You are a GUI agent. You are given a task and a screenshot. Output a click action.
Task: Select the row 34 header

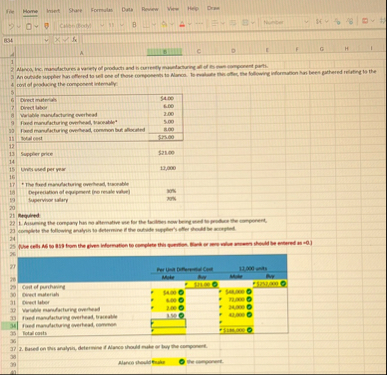[13, 325]
